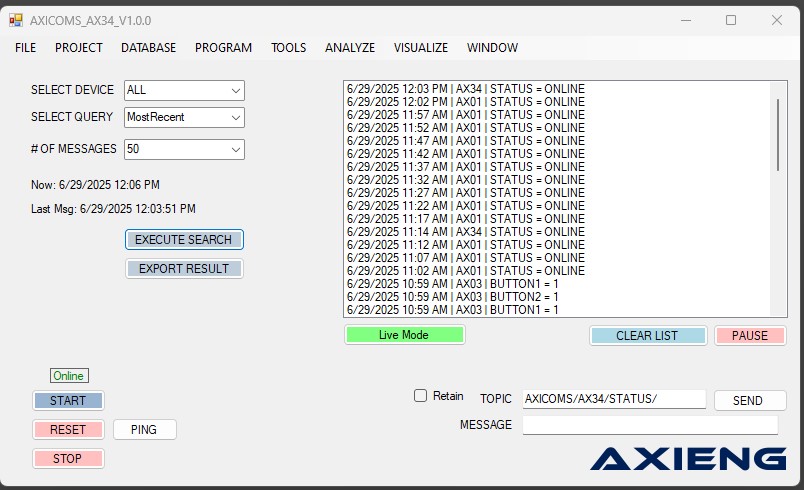Select the 11:52 AM AX01 STATUS entry

point(558,128)
